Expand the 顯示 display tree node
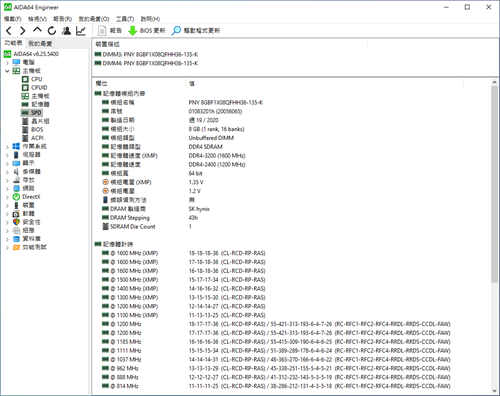The image size is (500, 396). point(8,163)
